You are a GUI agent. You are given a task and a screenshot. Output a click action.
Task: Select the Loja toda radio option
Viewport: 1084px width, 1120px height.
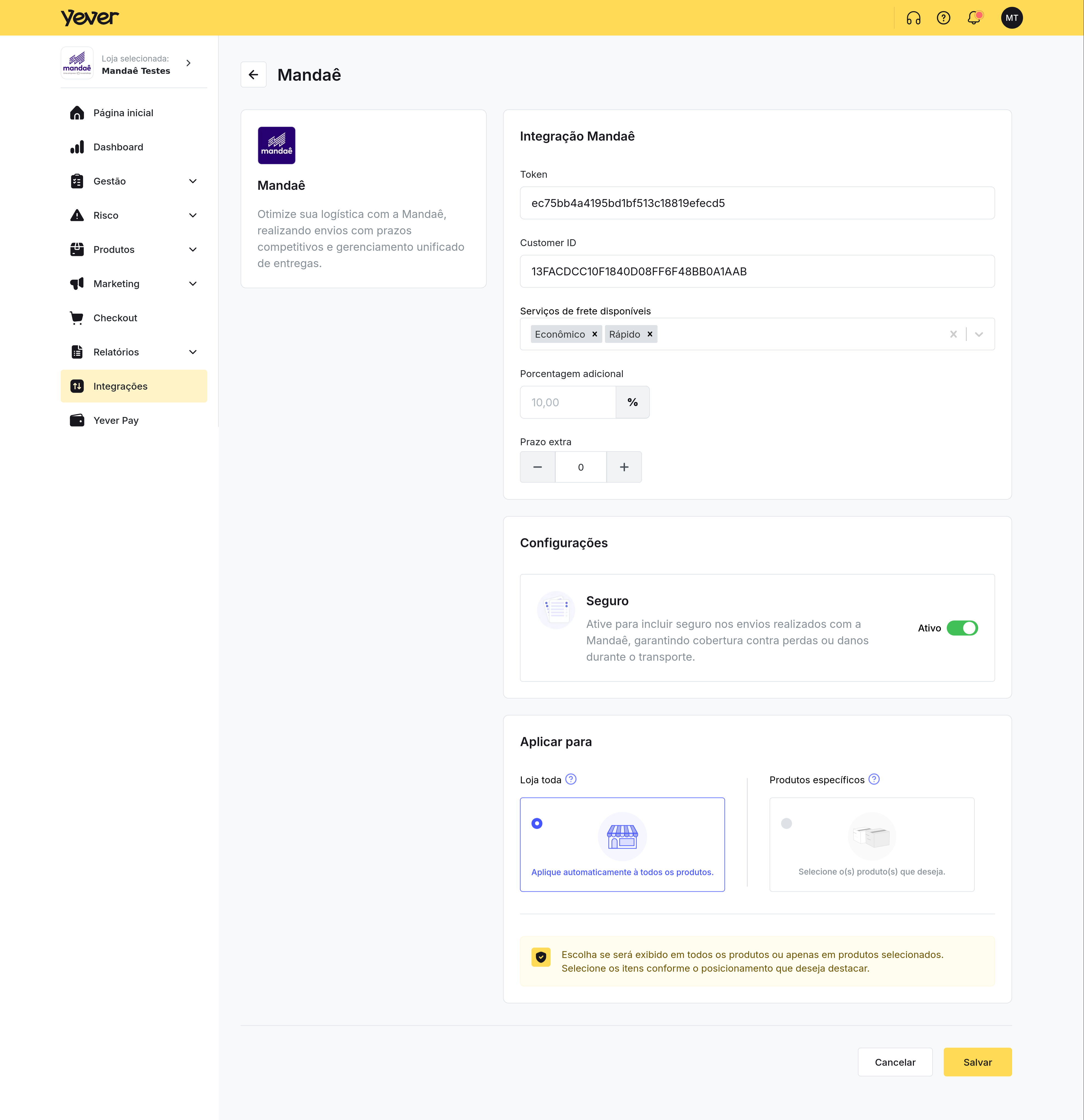coord(537,823)
